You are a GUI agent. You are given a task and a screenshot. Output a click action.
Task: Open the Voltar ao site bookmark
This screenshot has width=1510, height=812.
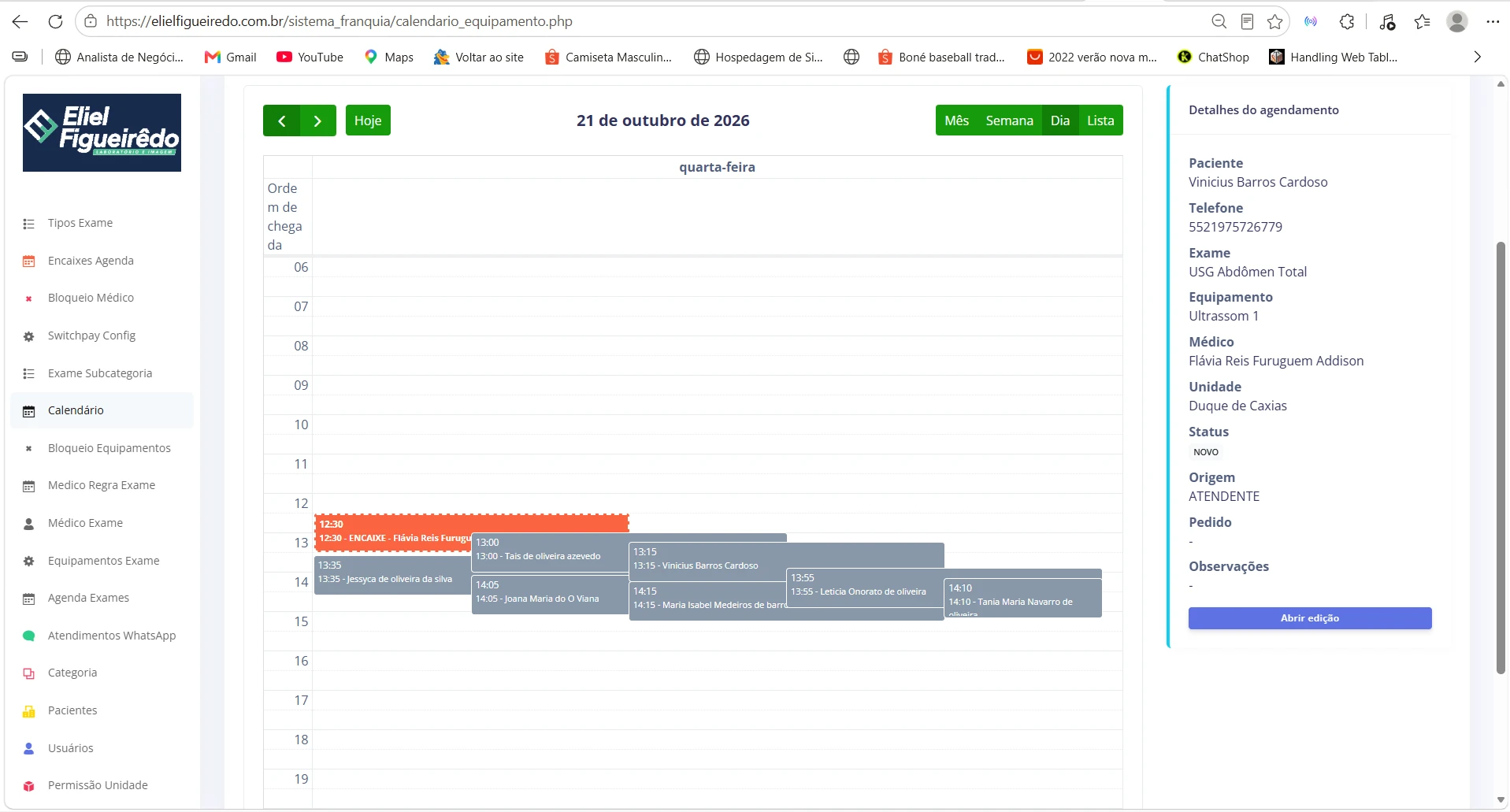(478, 57)
